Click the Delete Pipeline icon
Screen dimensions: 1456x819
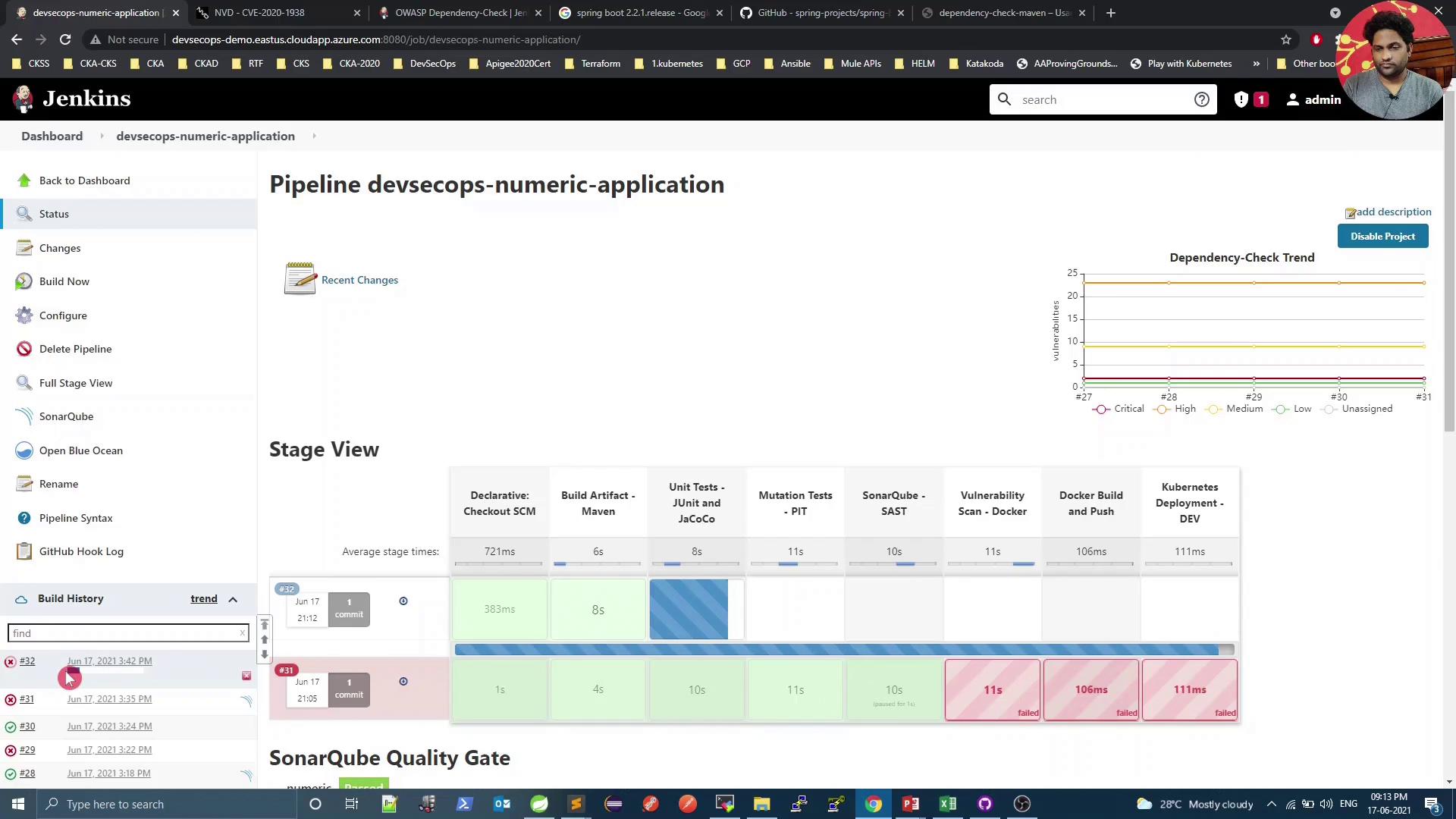pos(24,349)
